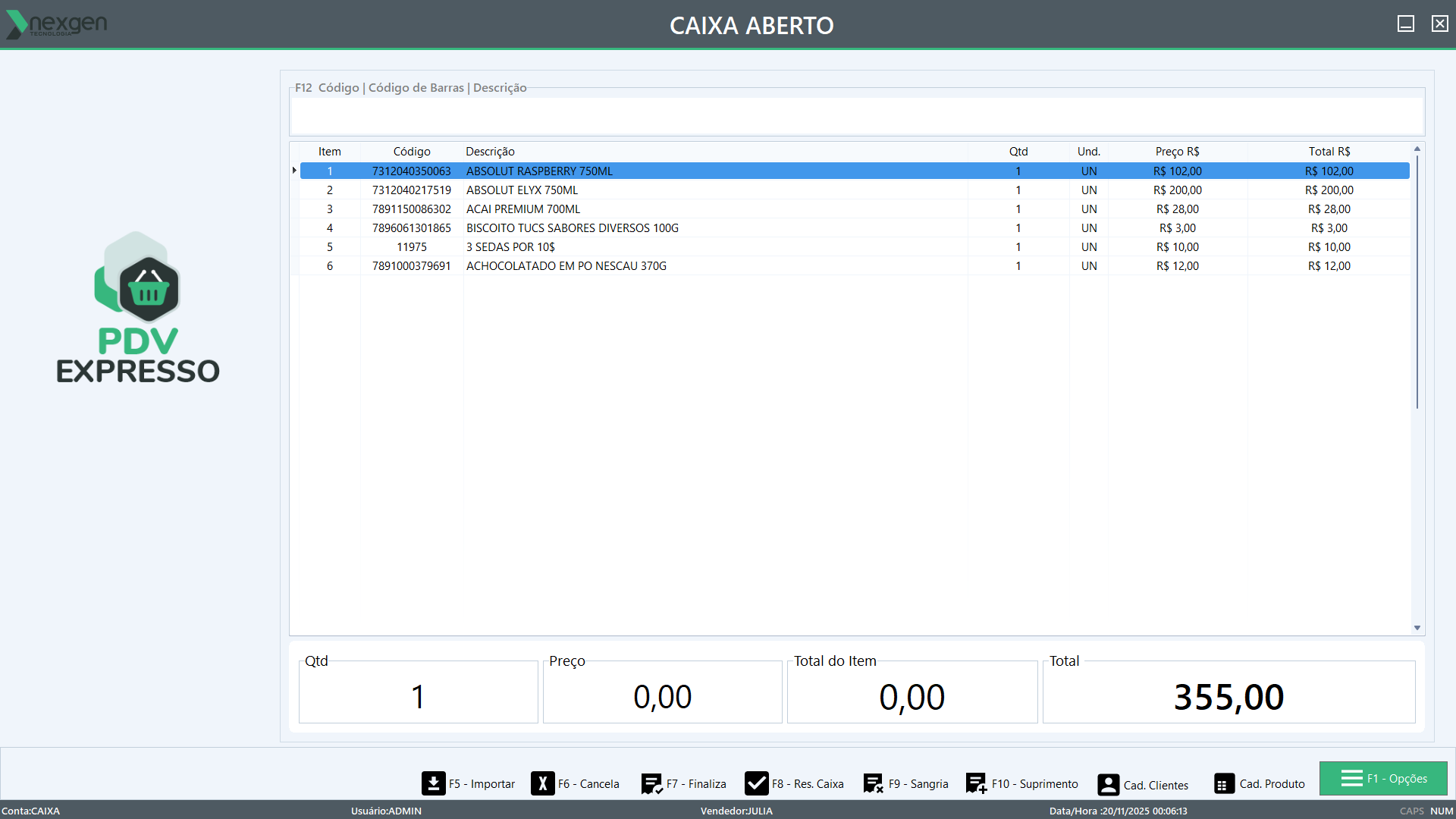Viewport: 1456px width, 819px height.
Task: Select the ABSOLUT ELYX 750ML row
Action: click(522, 190)
